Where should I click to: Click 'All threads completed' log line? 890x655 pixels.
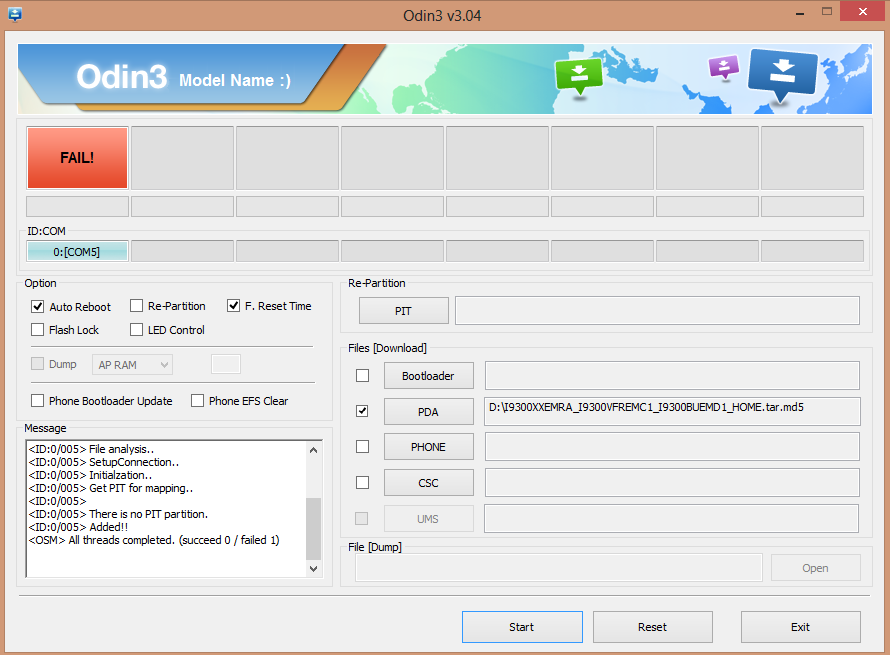[154, 540]
